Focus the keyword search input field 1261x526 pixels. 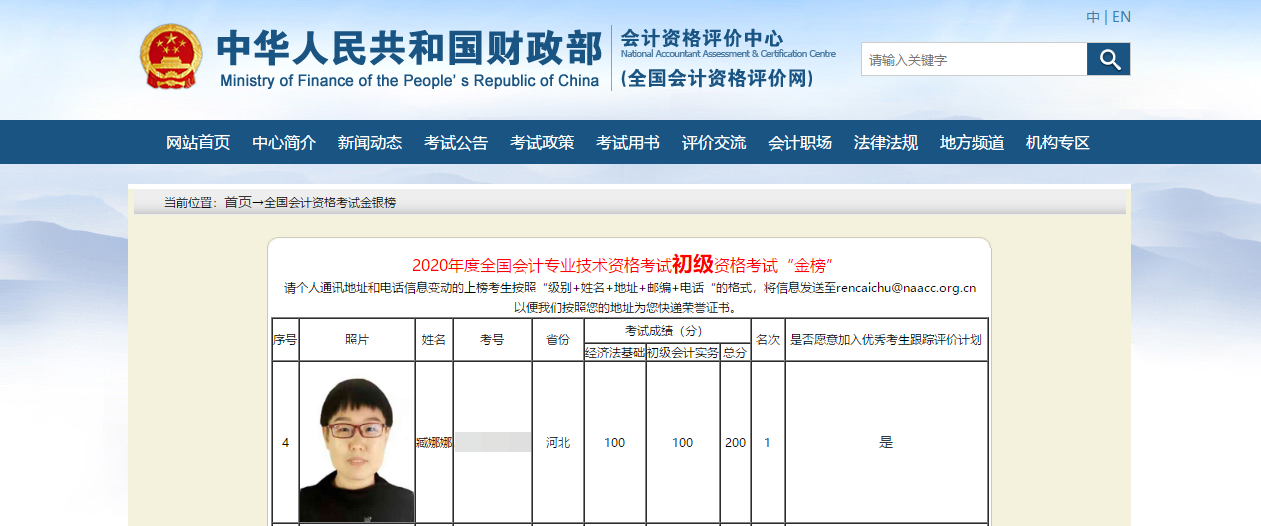[974, 59]
